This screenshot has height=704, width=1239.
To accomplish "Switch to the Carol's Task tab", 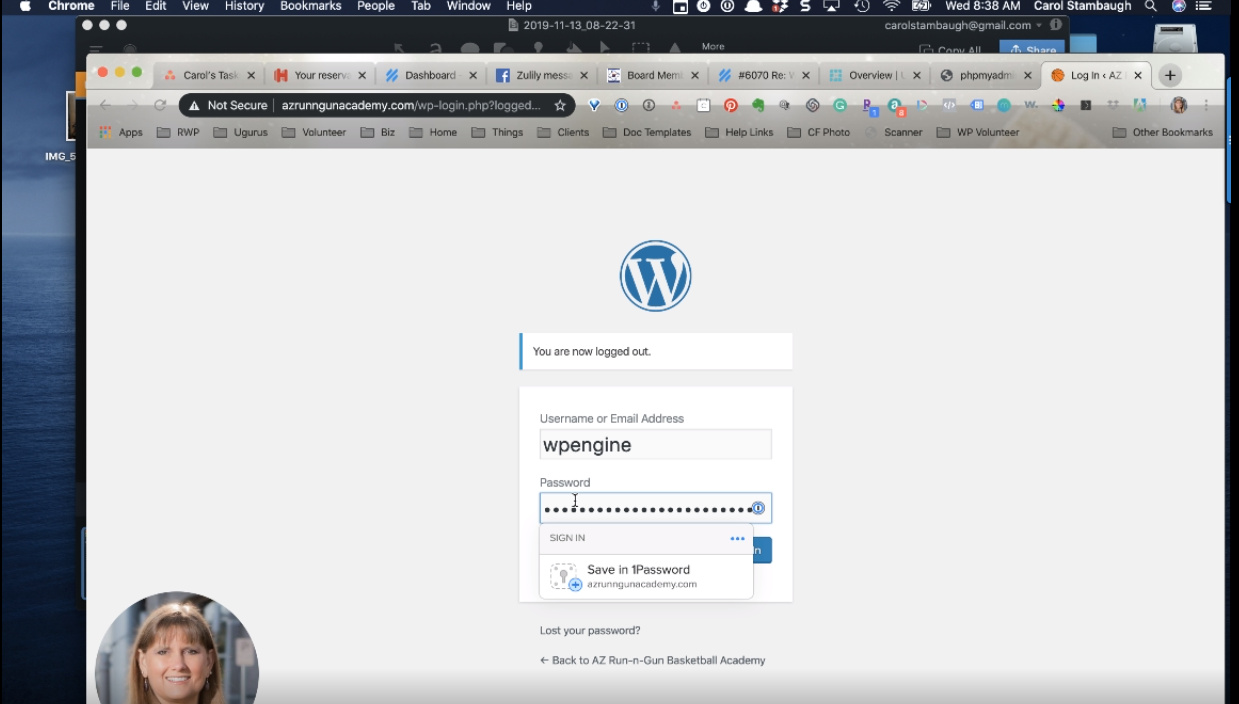I will pos(210,75).
